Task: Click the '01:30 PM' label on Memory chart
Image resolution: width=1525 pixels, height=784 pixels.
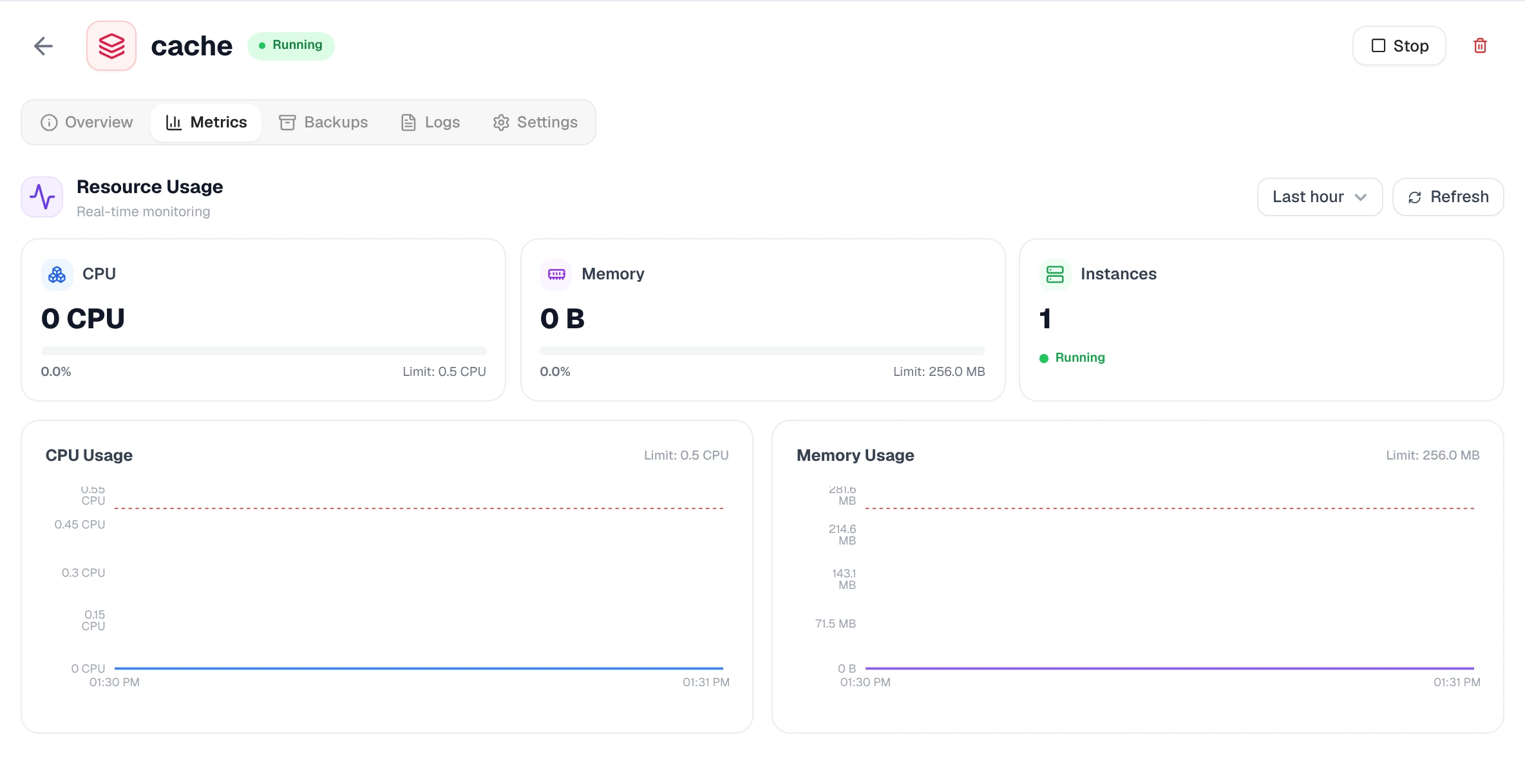Action: click(x=865, y=682)
